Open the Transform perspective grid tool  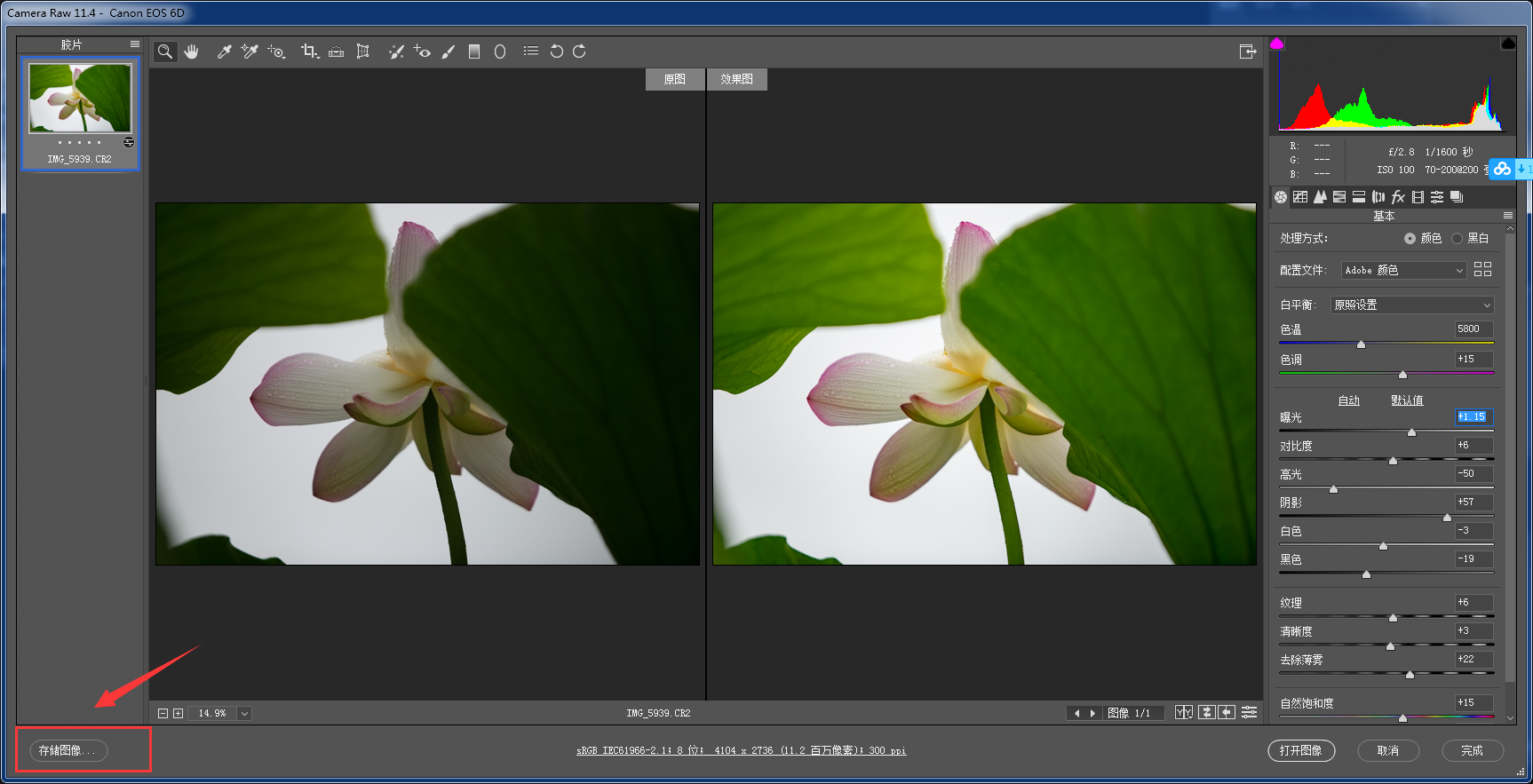tap(362, 51)
